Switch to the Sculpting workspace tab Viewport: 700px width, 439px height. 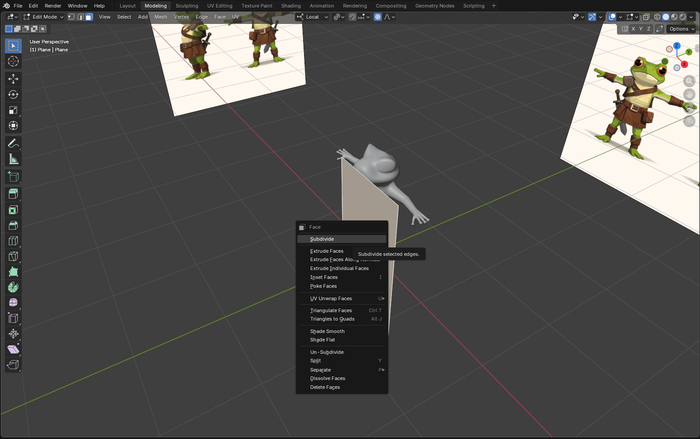pyautogui.click(x=187, y=6)
